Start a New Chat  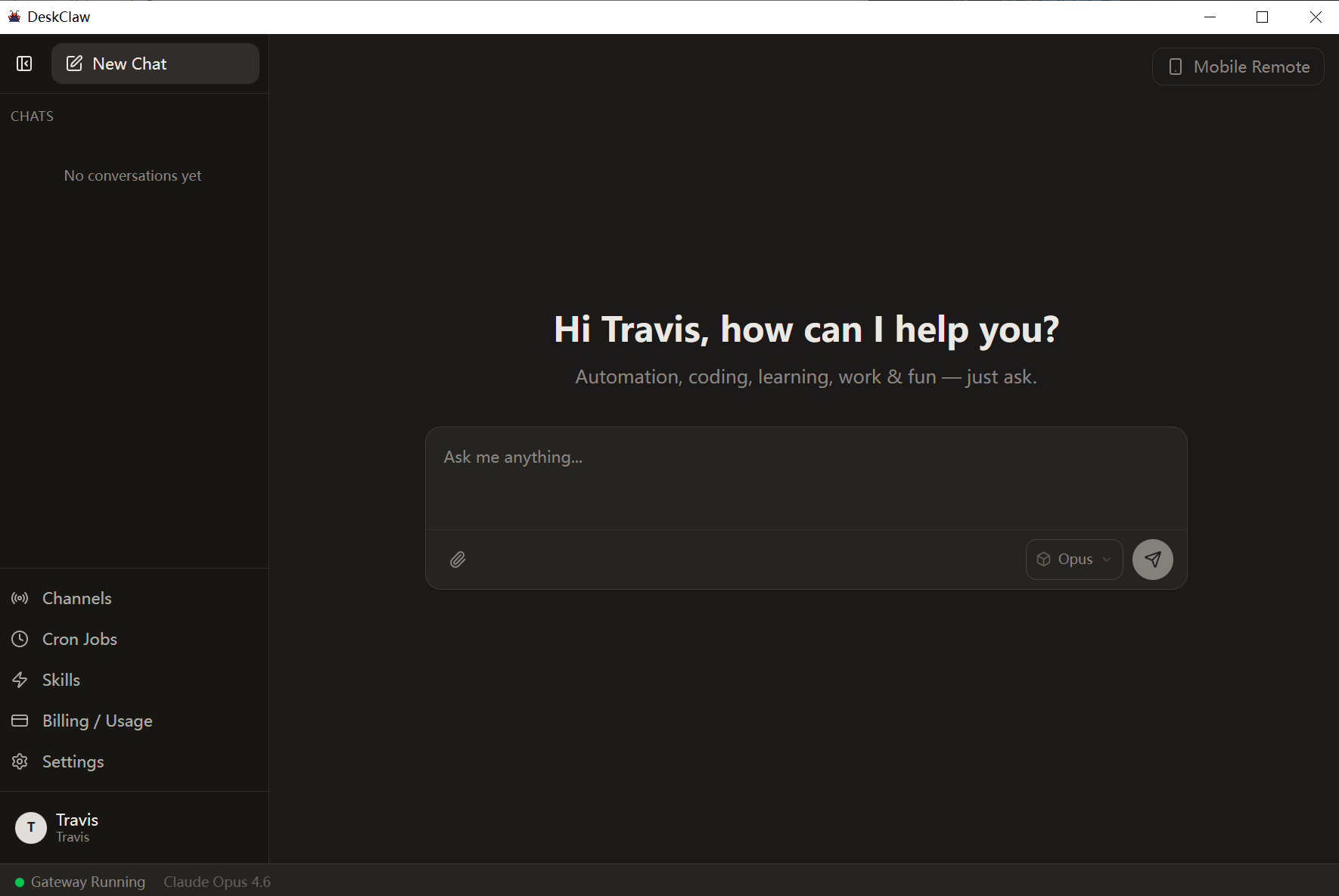point(155,64)
